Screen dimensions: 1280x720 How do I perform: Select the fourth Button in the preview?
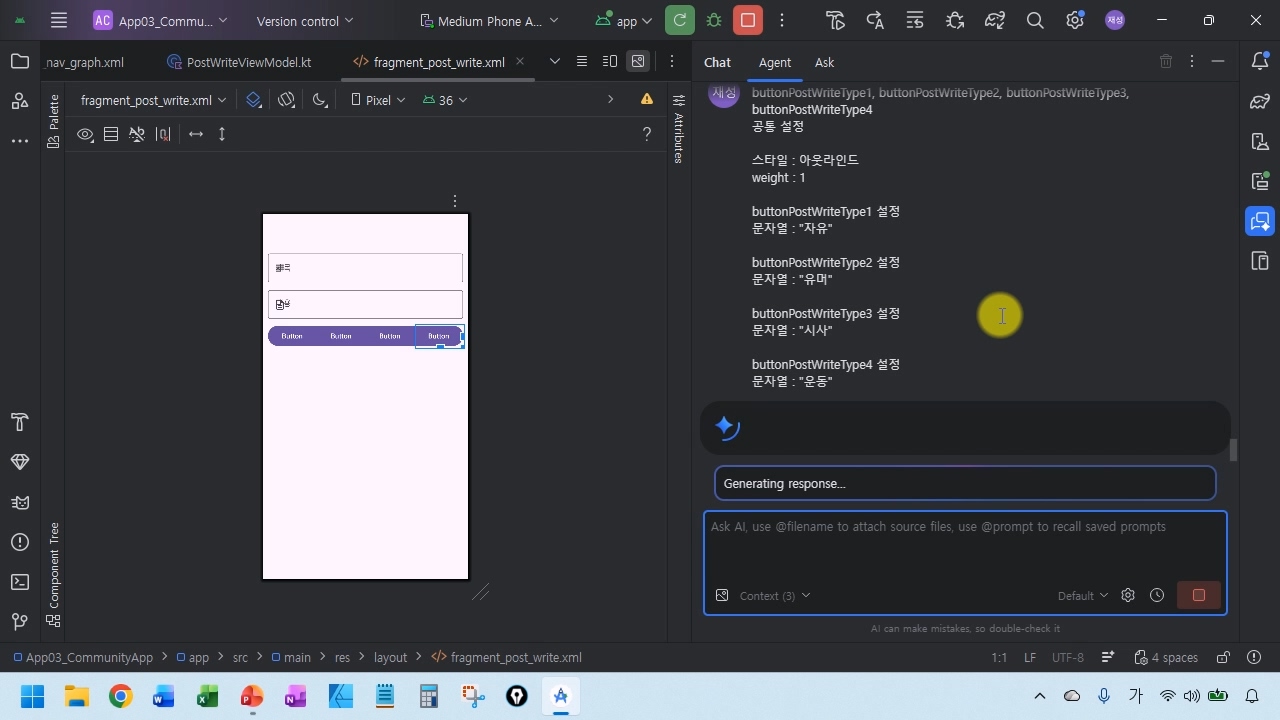tap(439, 336)
